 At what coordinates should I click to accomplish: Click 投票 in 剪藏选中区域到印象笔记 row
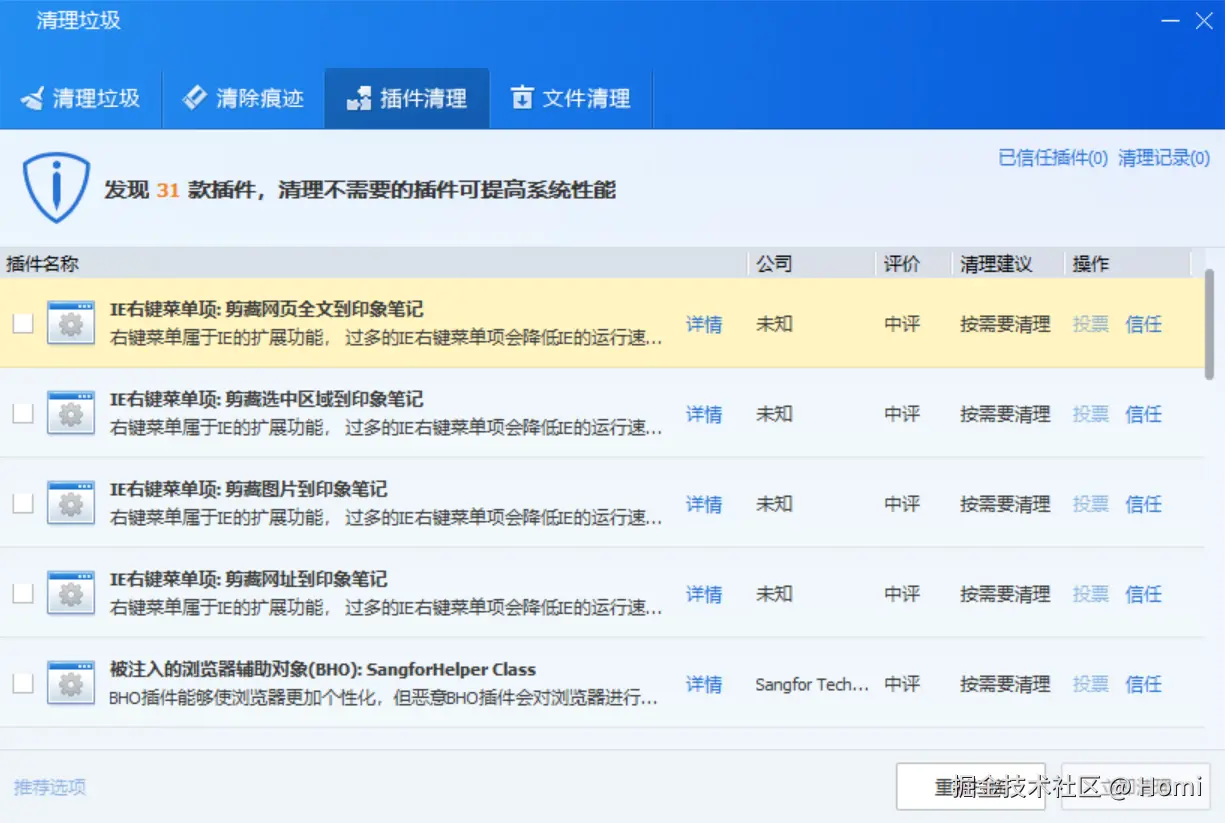1091,414
